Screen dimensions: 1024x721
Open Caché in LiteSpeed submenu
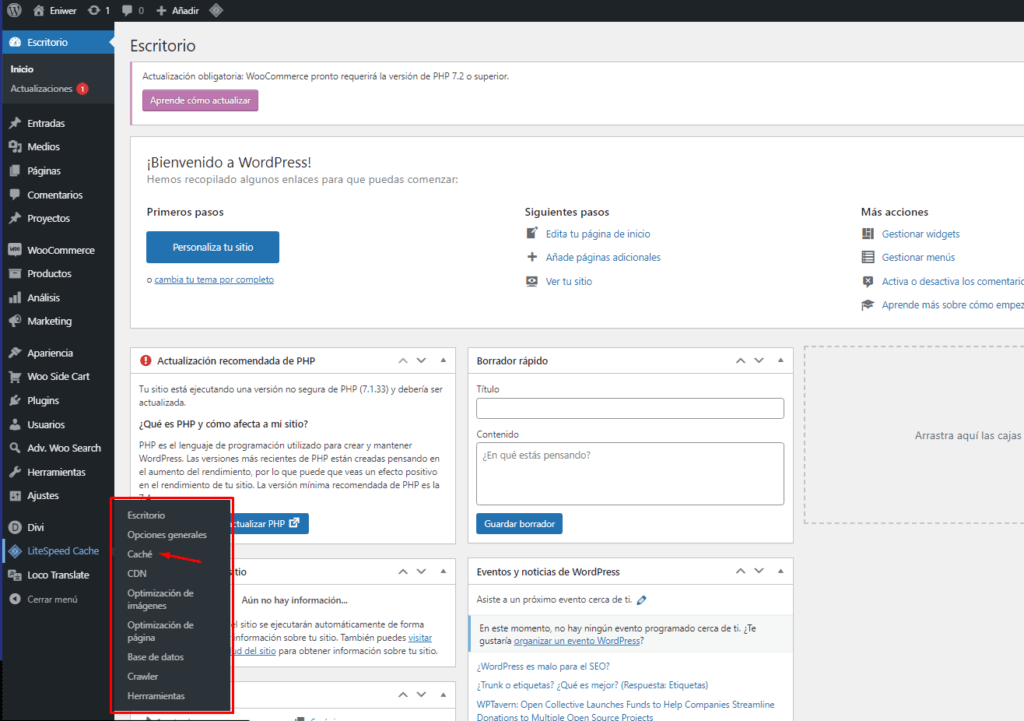(140, 554)
